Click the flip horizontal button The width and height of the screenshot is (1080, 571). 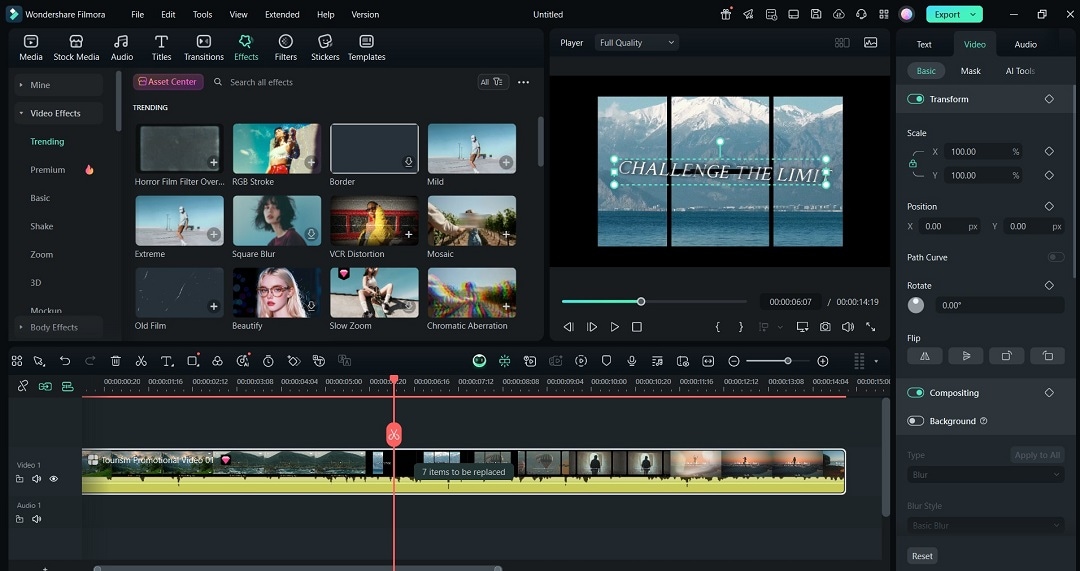point(925,356)
